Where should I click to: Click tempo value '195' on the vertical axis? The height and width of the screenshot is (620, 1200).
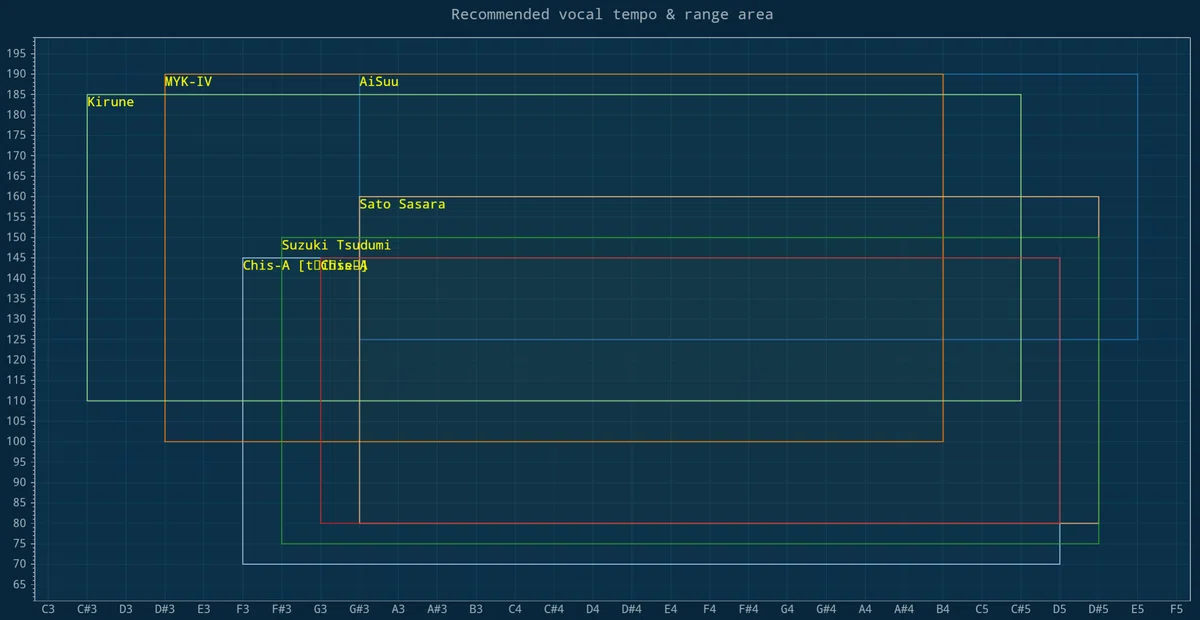click(17, 54)
